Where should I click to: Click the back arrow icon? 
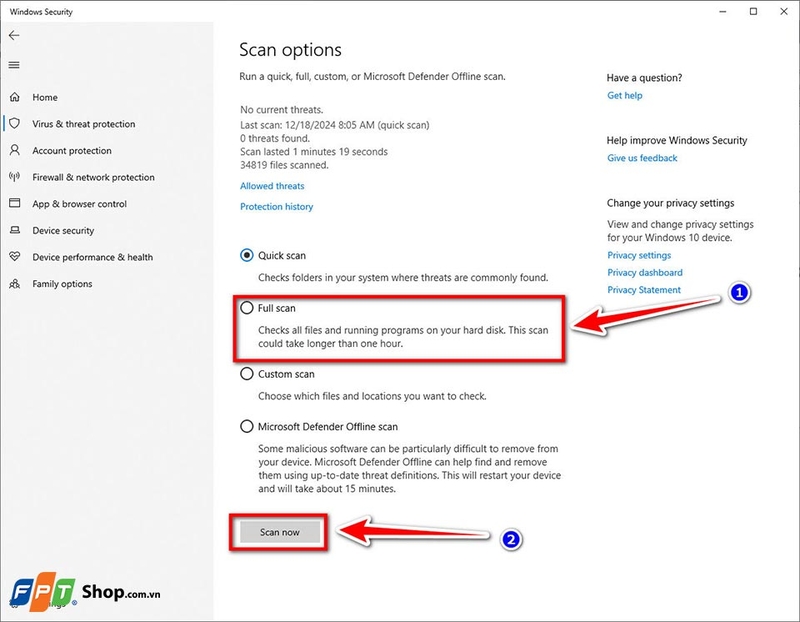(14, 35)
